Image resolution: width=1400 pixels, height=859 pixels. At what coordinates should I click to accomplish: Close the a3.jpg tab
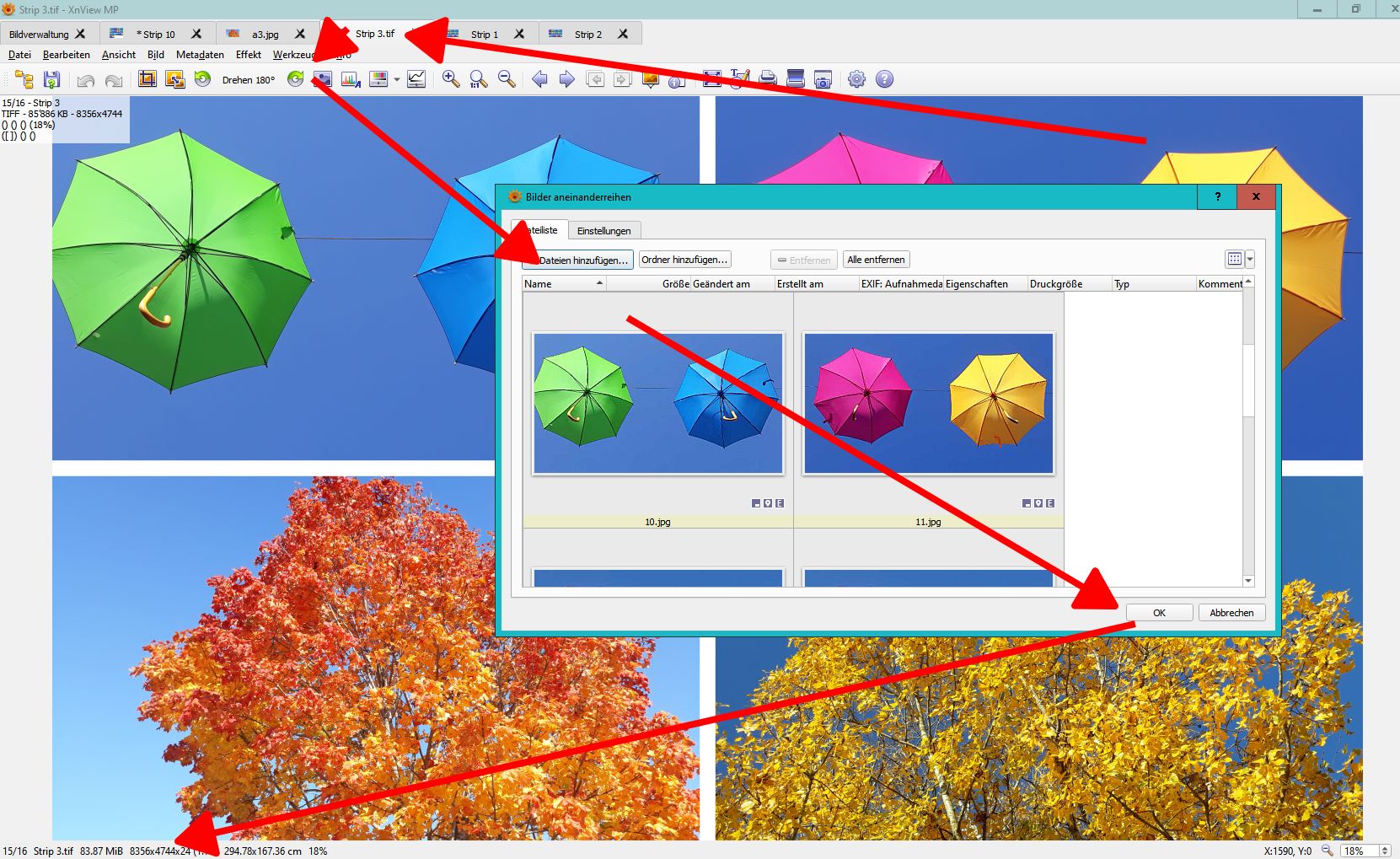click(x=300, y=34)
